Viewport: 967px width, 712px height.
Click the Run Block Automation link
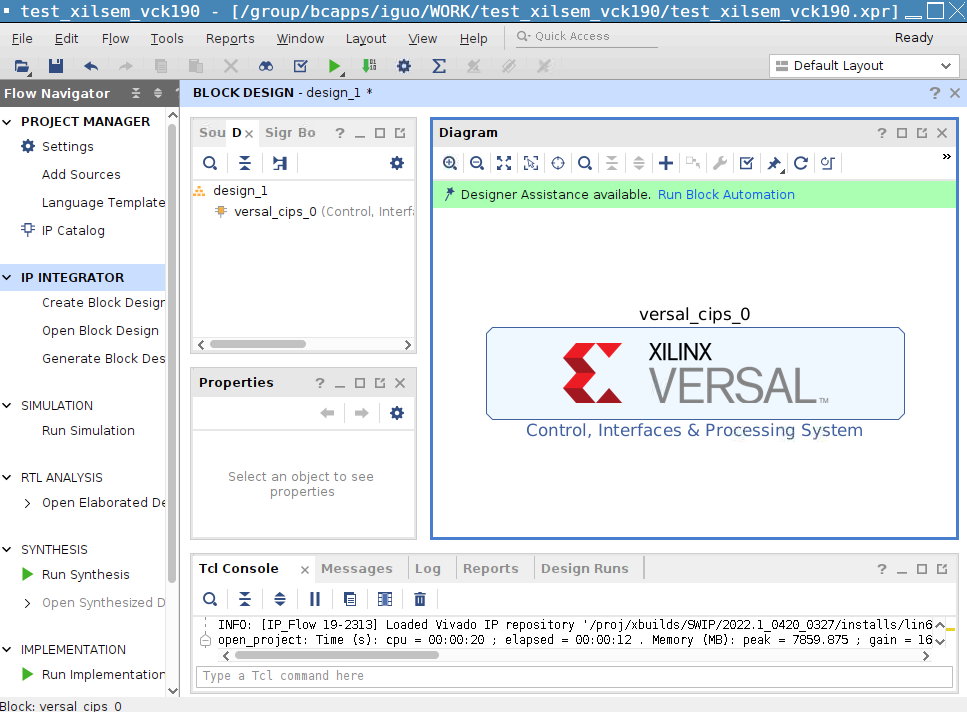point(726,195)
